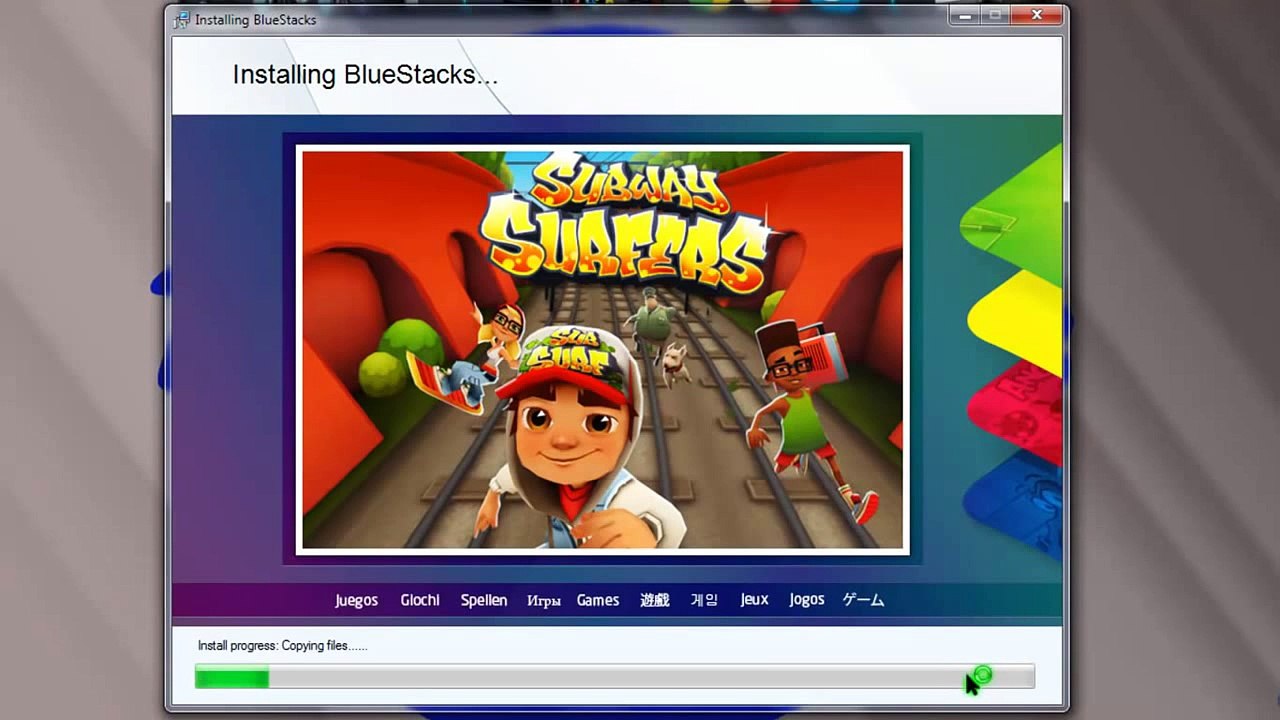Click the red BlueStacks logo layer
This screenshot has width=1280, height=720.
[1015, 411]
